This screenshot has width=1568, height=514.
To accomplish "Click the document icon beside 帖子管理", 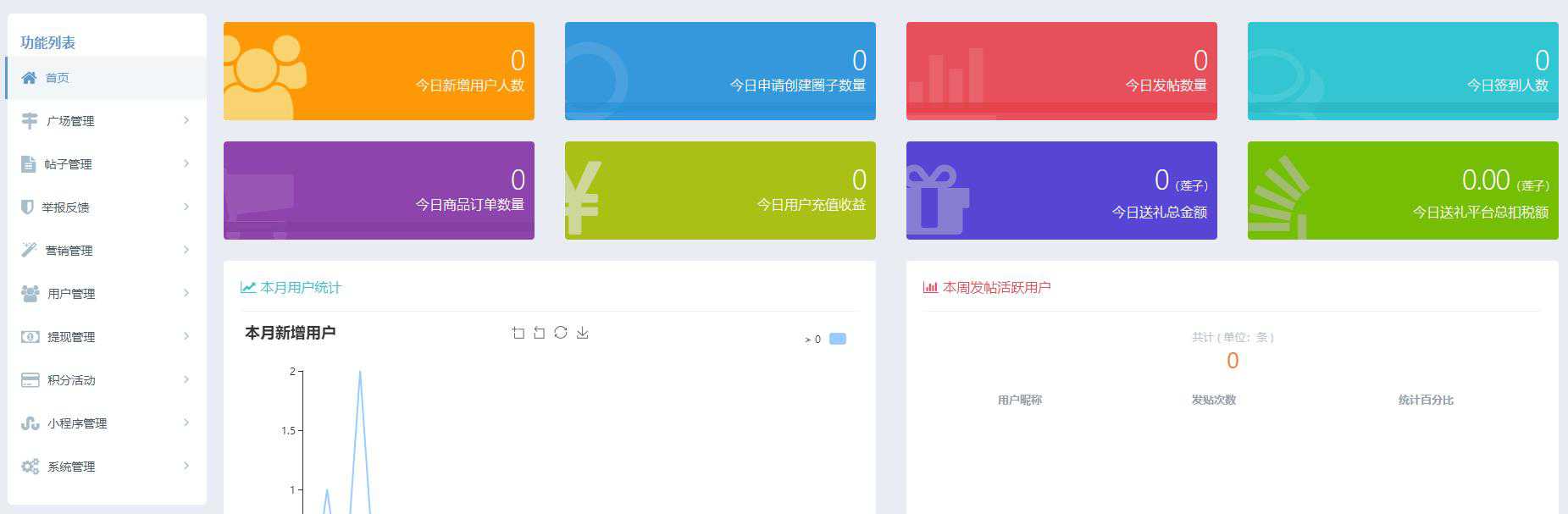I will coord(28,164).
